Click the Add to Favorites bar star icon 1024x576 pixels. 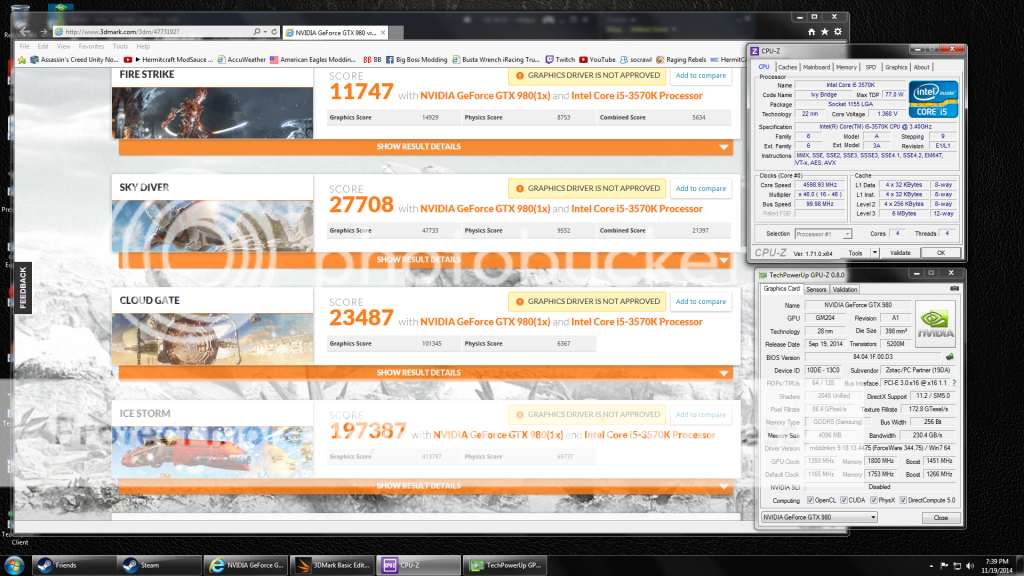pos(22,59)
